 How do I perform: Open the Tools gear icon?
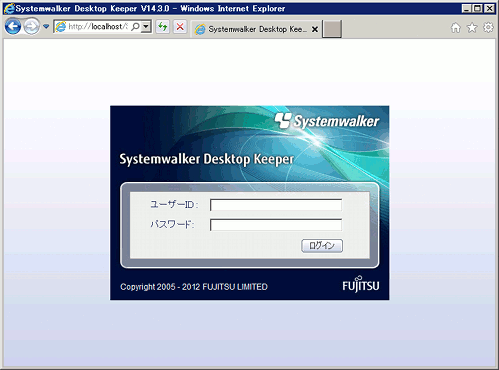[488, 28]
